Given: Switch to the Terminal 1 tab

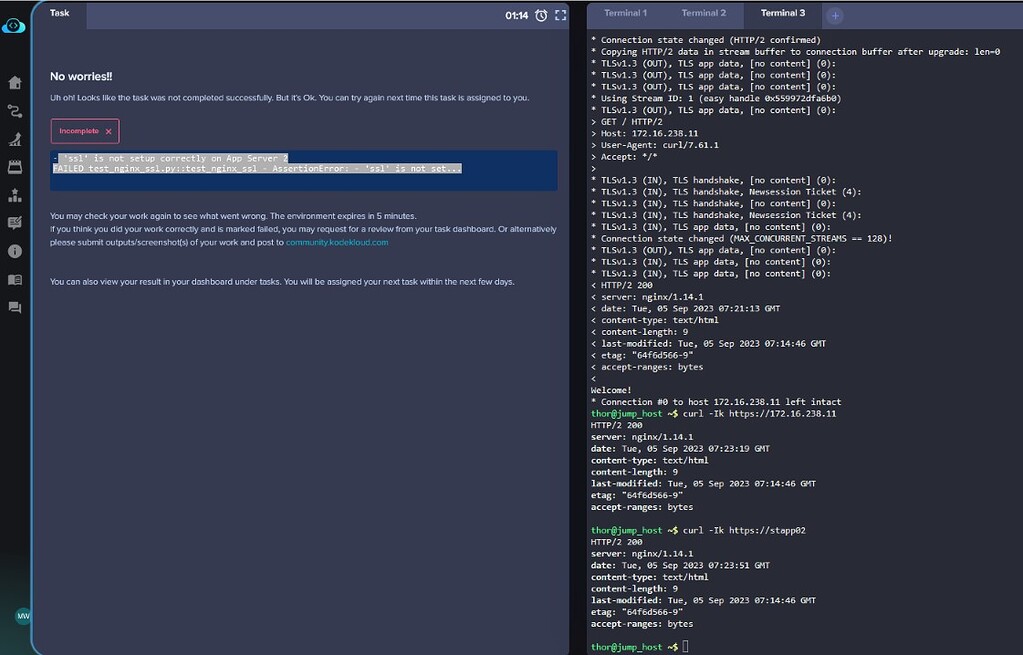Looking at the screenshot, I should point(625,13).
